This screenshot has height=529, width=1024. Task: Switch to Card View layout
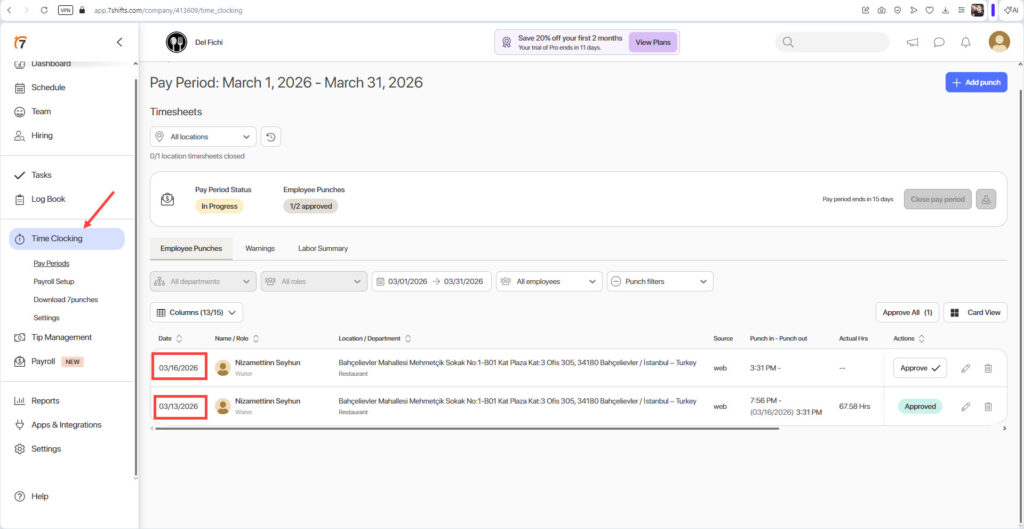(x=975, y=312)
